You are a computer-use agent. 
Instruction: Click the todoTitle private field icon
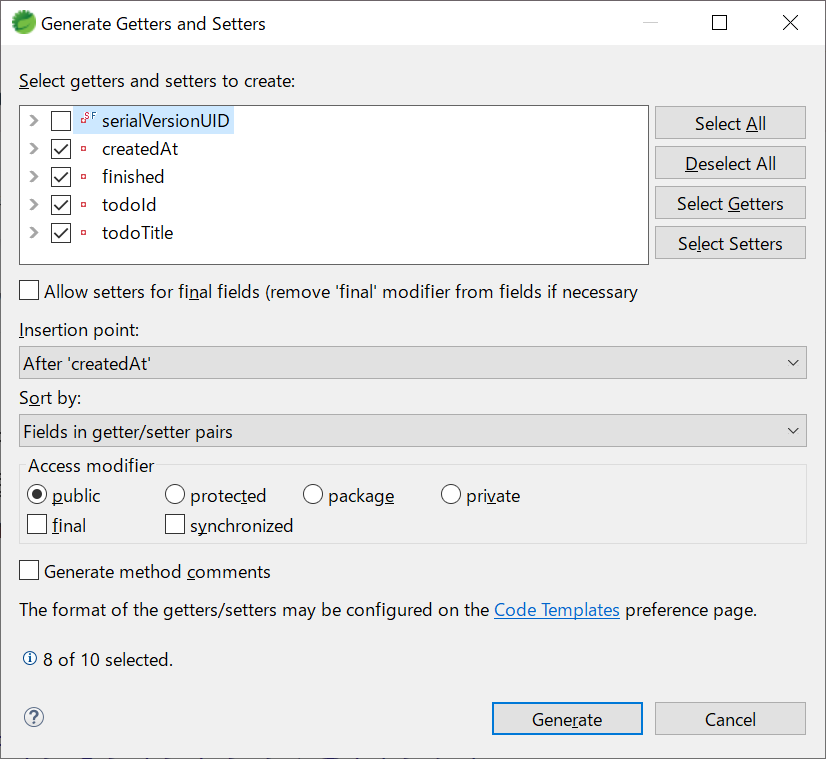[84, 233]
